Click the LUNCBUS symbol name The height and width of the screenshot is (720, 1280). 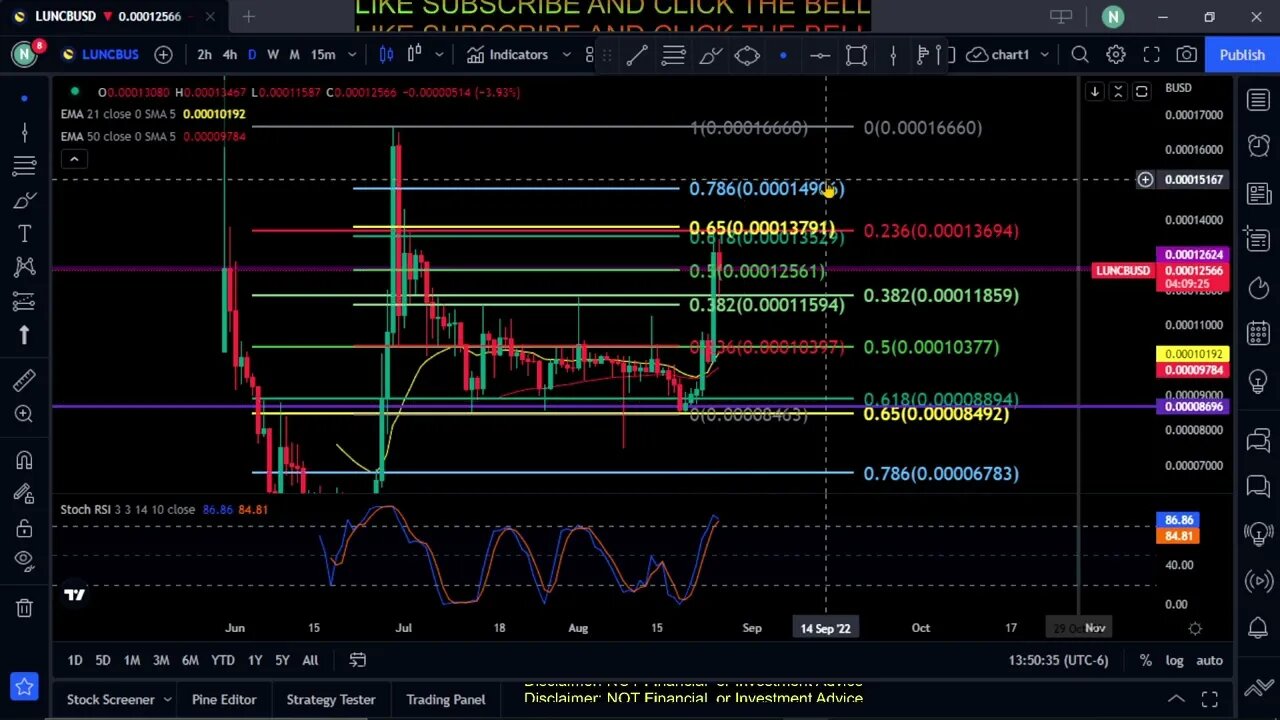[x=110, y=55]
